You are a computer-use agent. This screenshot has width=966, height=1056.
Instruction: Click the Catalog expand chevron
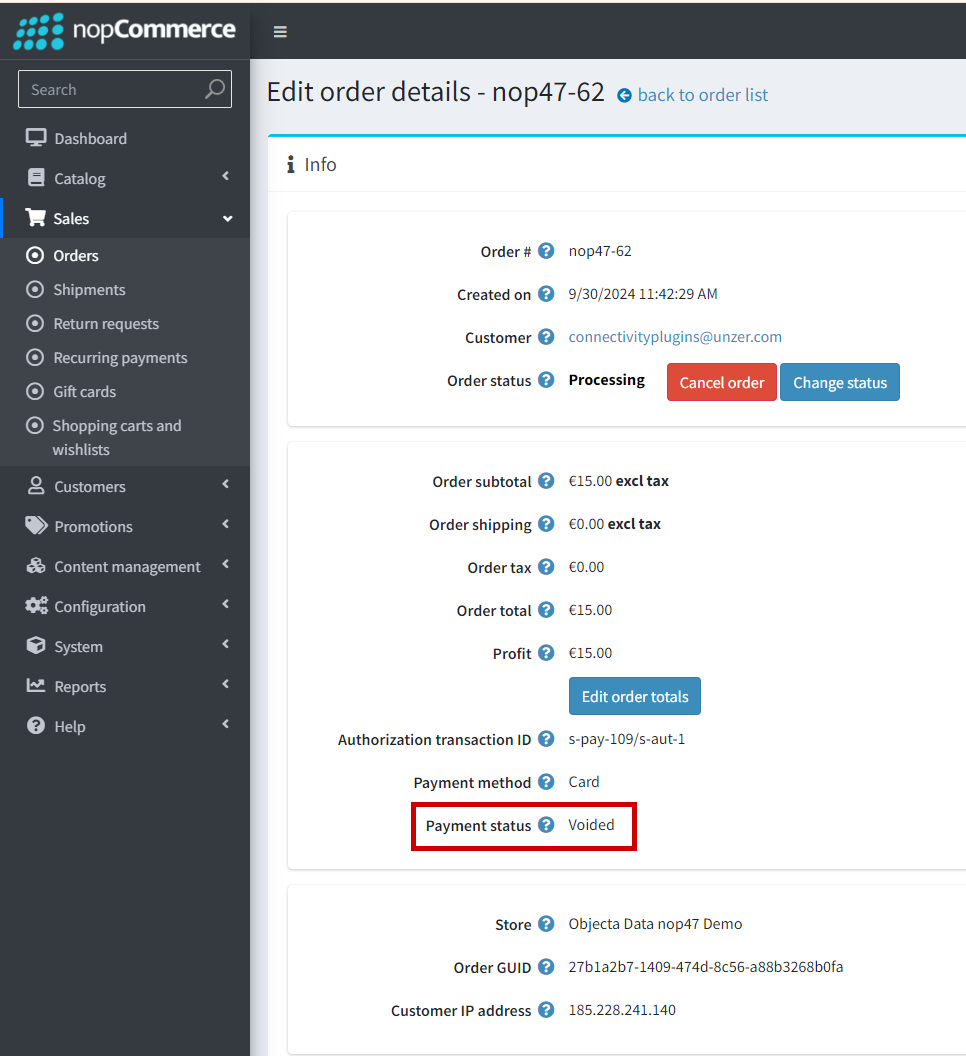(226, 176)
